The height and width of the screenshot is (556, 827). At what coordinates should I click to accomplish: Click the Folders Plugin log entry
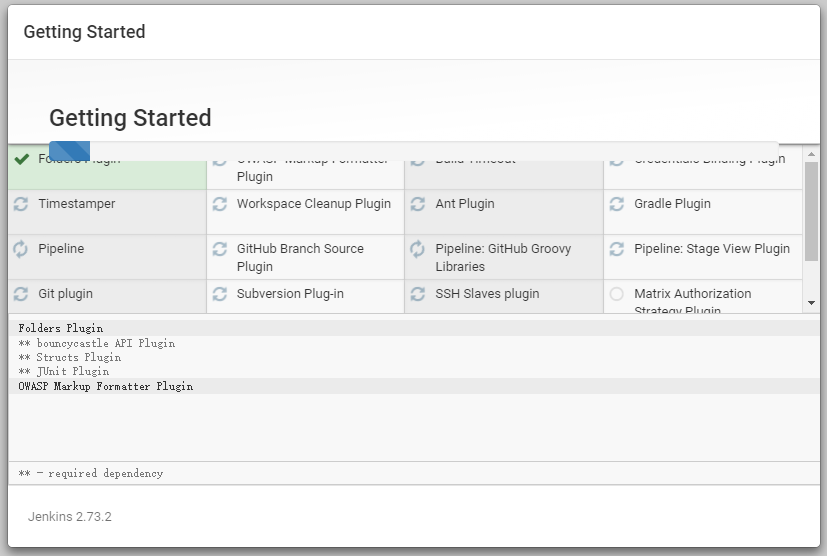click(61, 328)
